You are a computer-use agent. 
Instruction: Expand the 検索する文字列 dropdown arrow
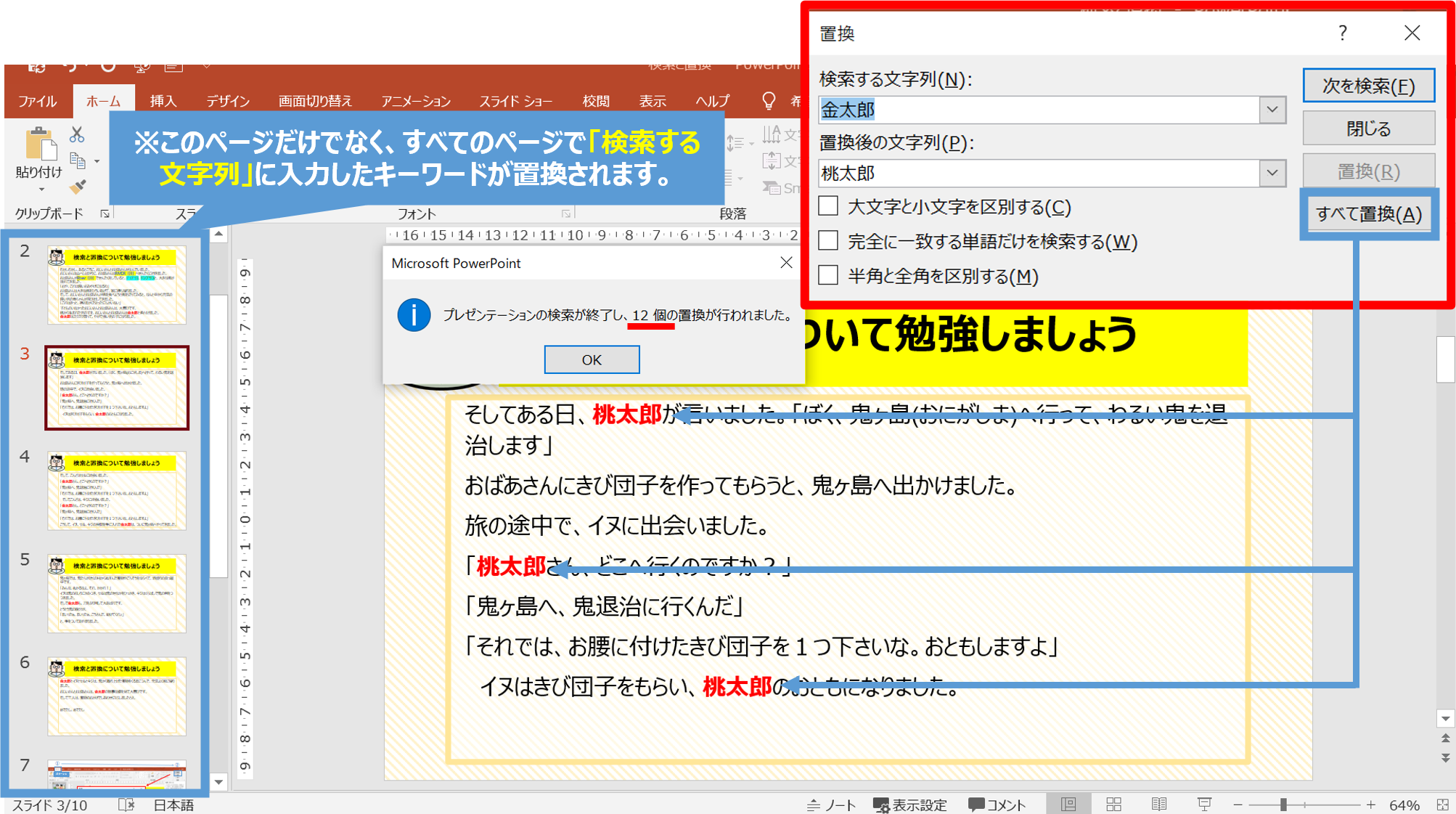[1272, 110]
